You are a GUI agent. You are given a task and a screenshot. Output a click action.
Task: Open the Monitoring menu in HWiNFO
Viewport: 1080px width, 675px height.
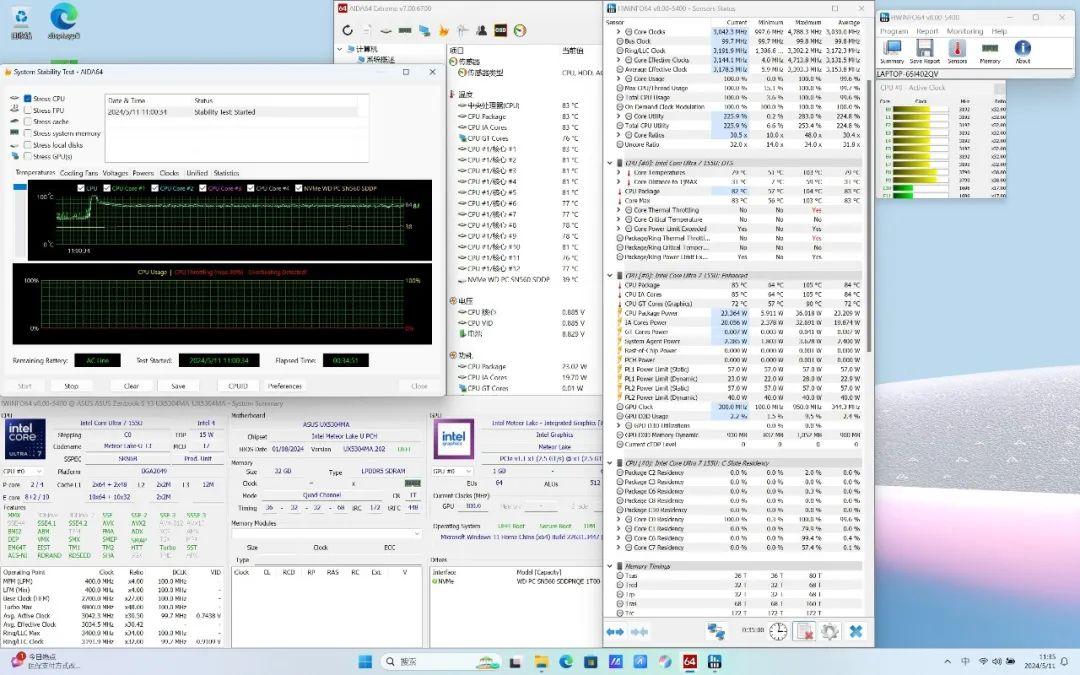click(x=964, y=31)
